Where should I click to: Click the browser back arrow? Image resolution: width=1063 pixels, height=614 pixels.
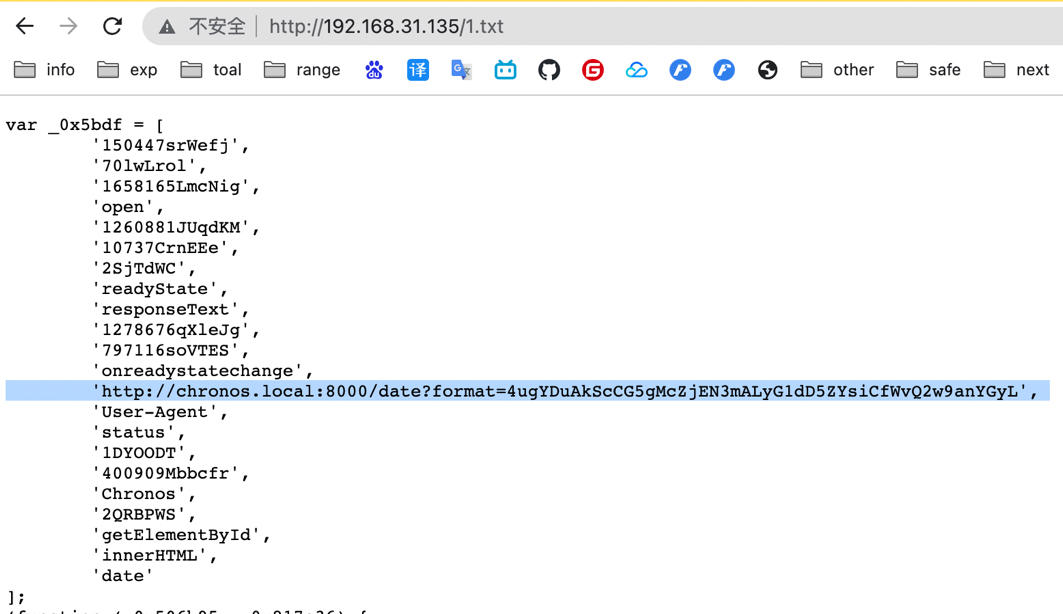25,26
